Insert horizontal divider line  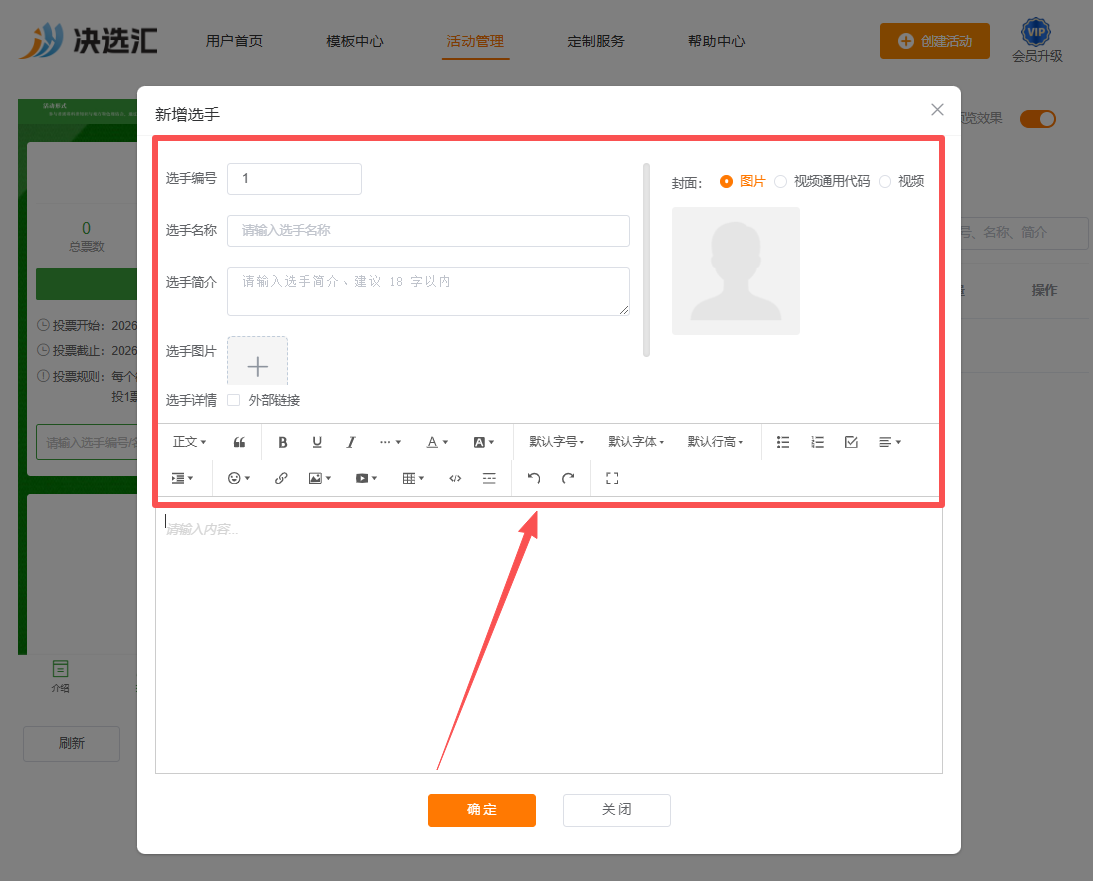click(x=489, y=478)
